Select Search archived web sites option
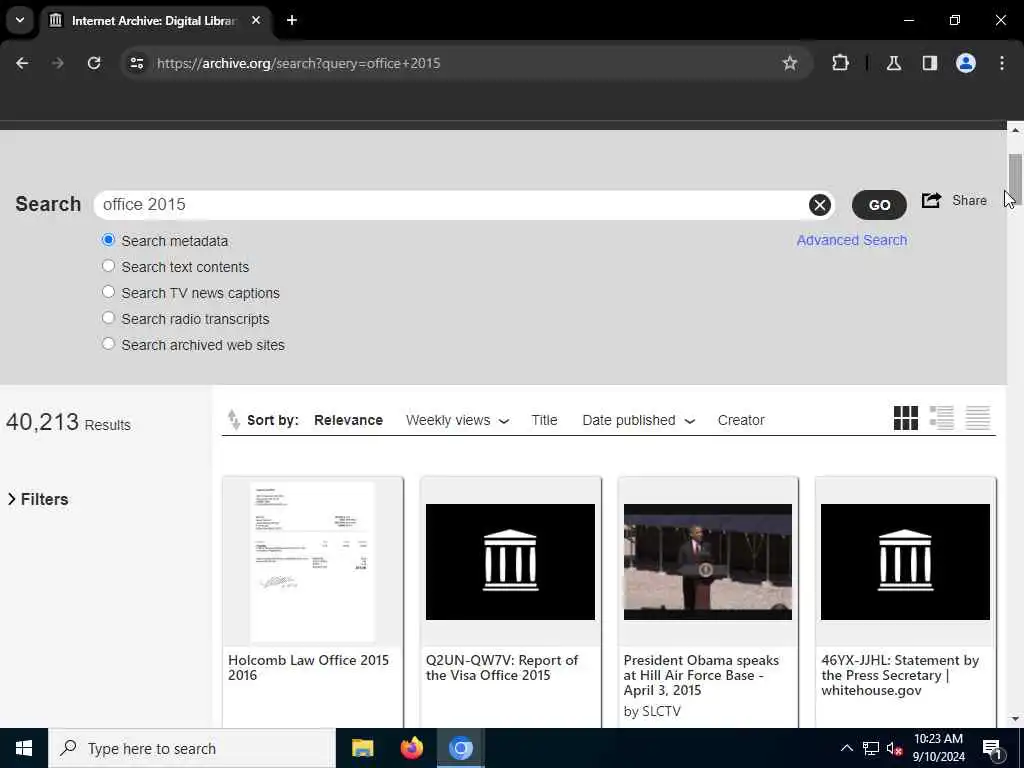 [108, 344]
